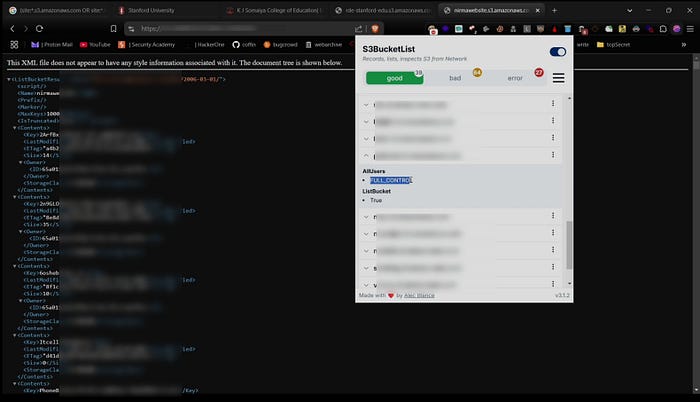The image size is (700, 402).
Task: Collapse the Contents node for key 1tce11
Action: pos(15,335)
